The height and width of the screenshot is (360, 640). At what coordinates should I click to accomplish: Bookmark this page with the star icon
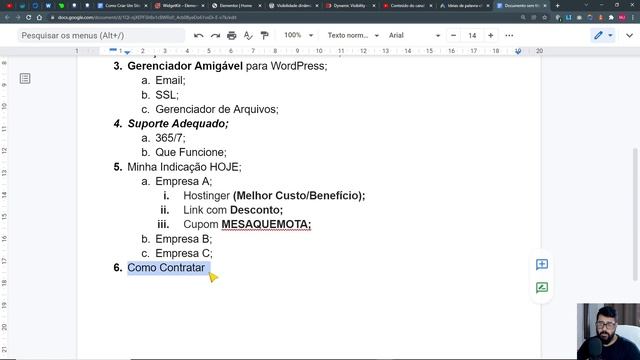pos(544,18)
